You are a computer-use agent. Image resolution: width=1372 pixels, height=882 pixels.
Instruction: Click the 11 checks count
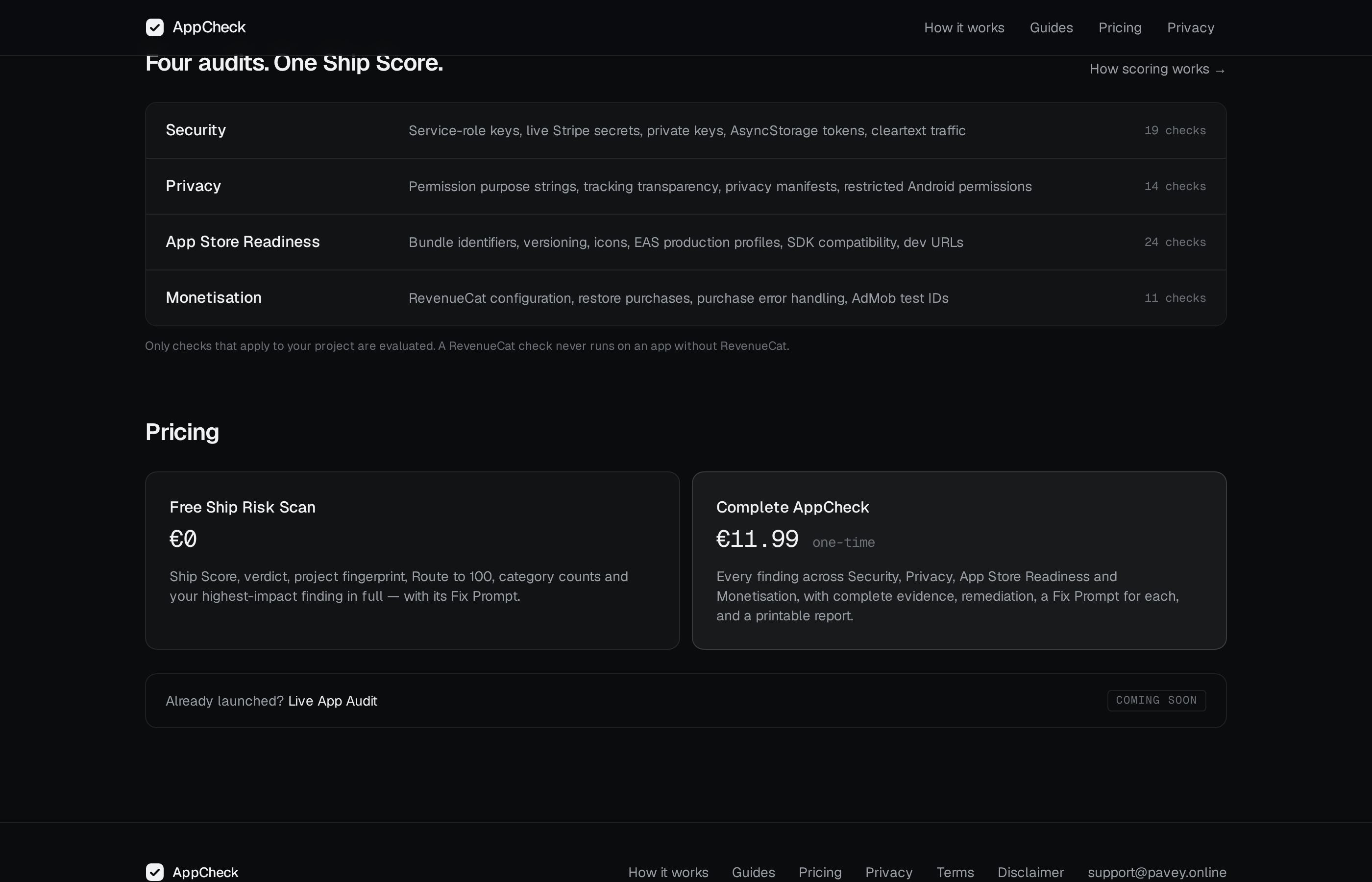pos(1175,298)
